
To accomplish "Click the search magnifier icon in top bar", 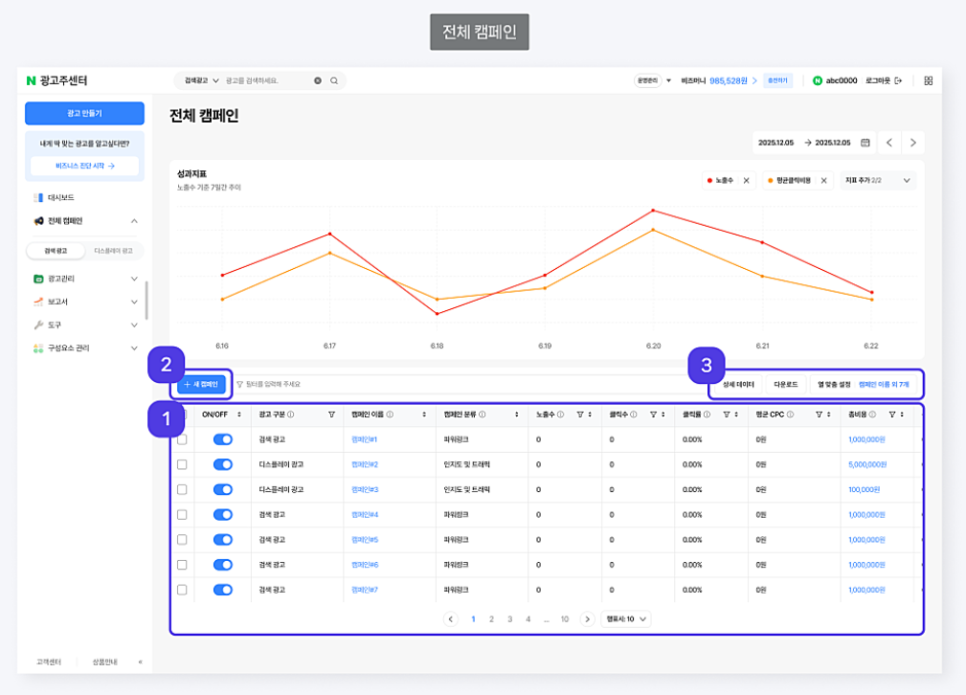I will tap(334, 81).
